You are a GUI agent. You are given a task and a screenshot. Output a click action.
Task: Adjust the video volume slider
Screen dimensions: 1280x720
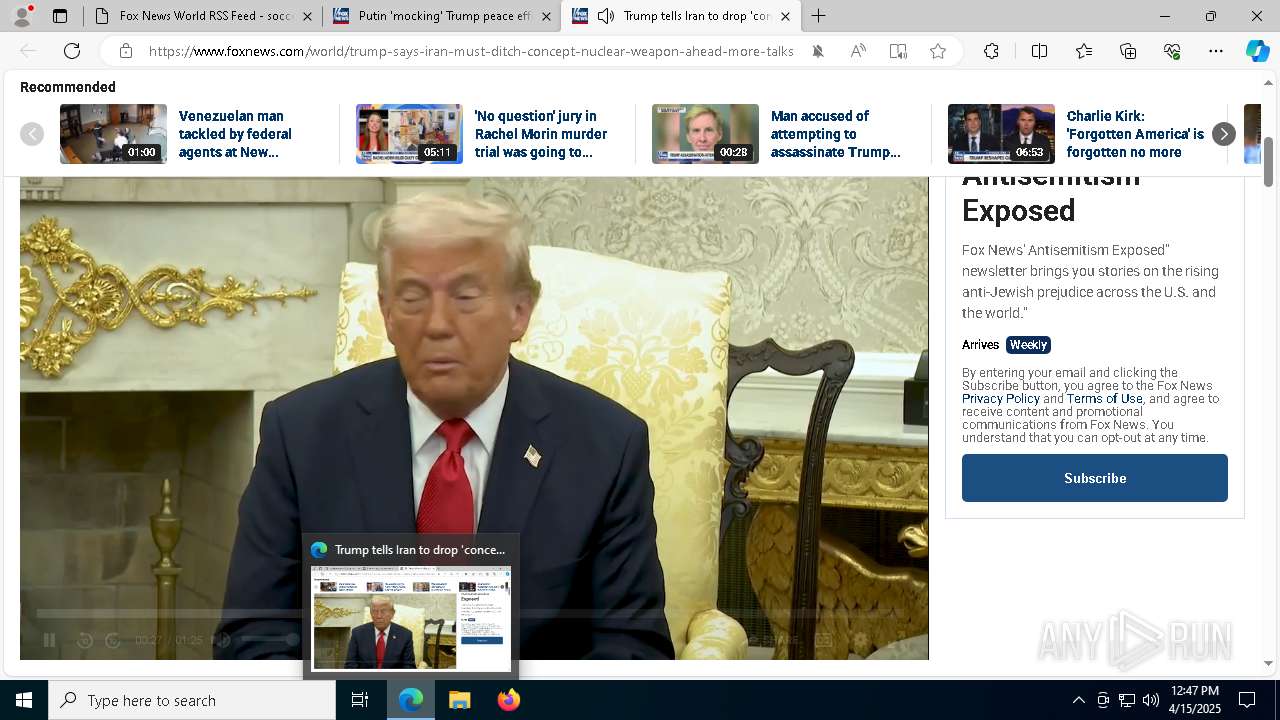click(x=268, y=639)
